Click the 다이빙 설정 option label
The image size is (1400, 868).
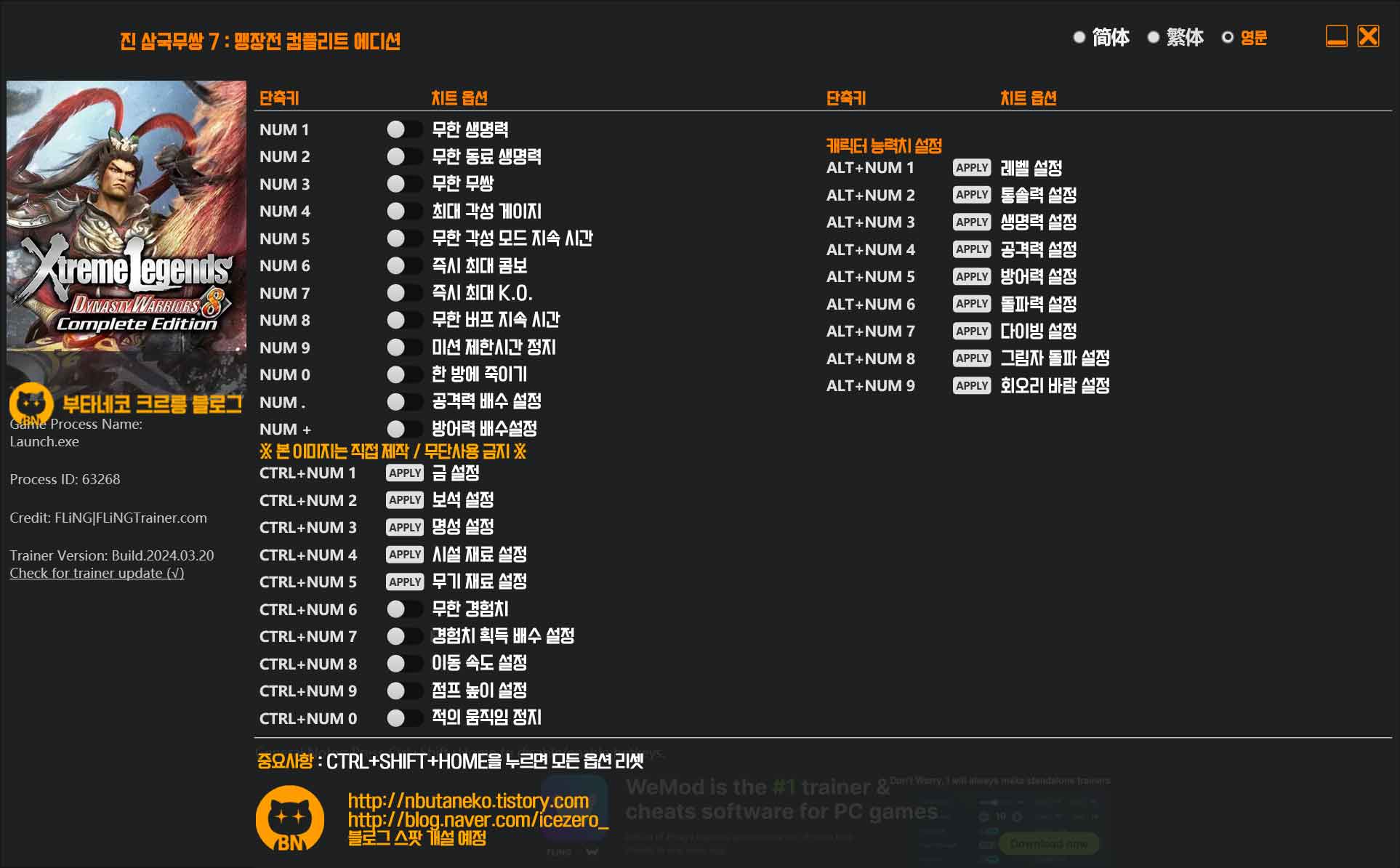coord(1039,331)
